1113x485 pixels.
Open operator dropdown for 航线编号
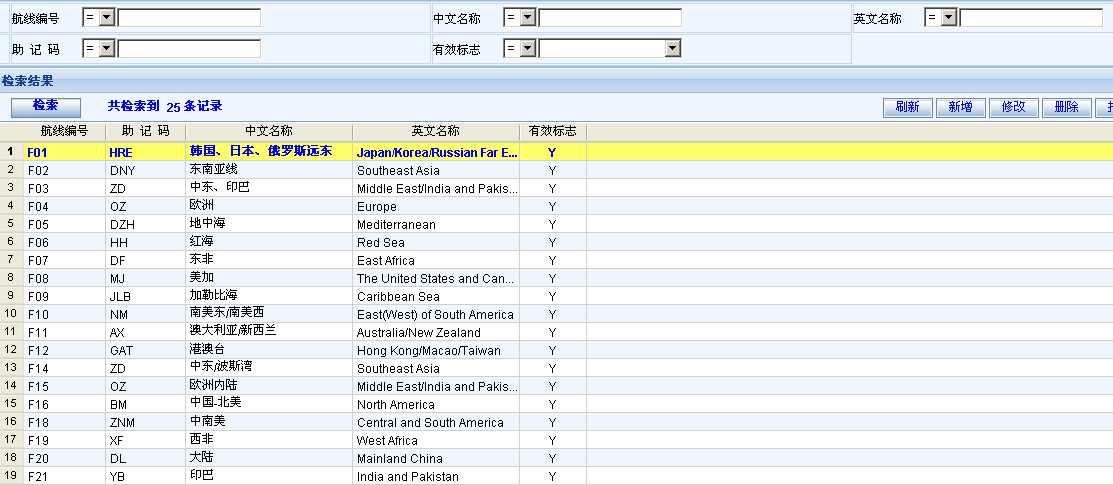[x=107, y=18]
